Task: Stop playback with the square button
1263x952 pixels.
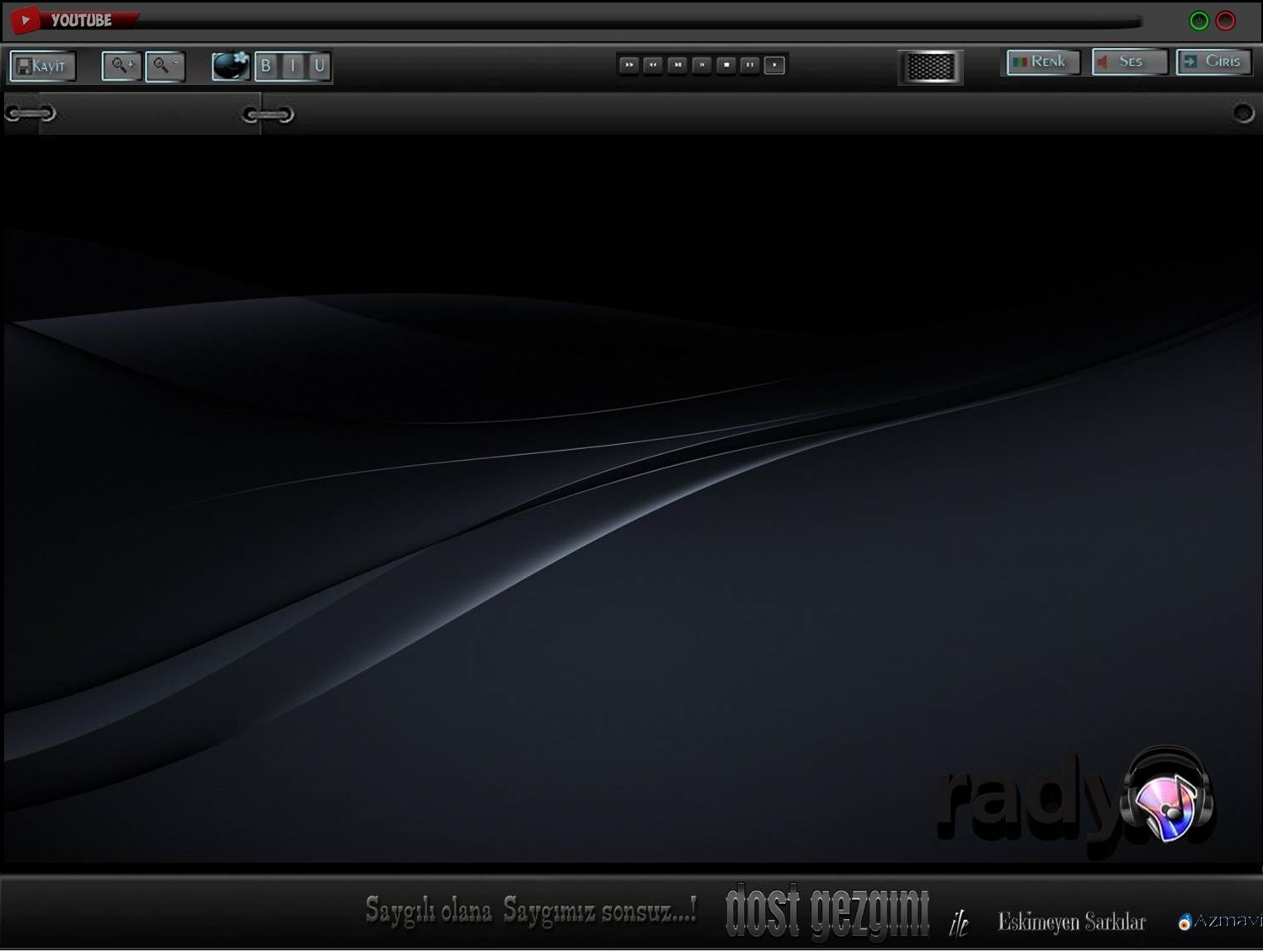Action: coord(726,65)
